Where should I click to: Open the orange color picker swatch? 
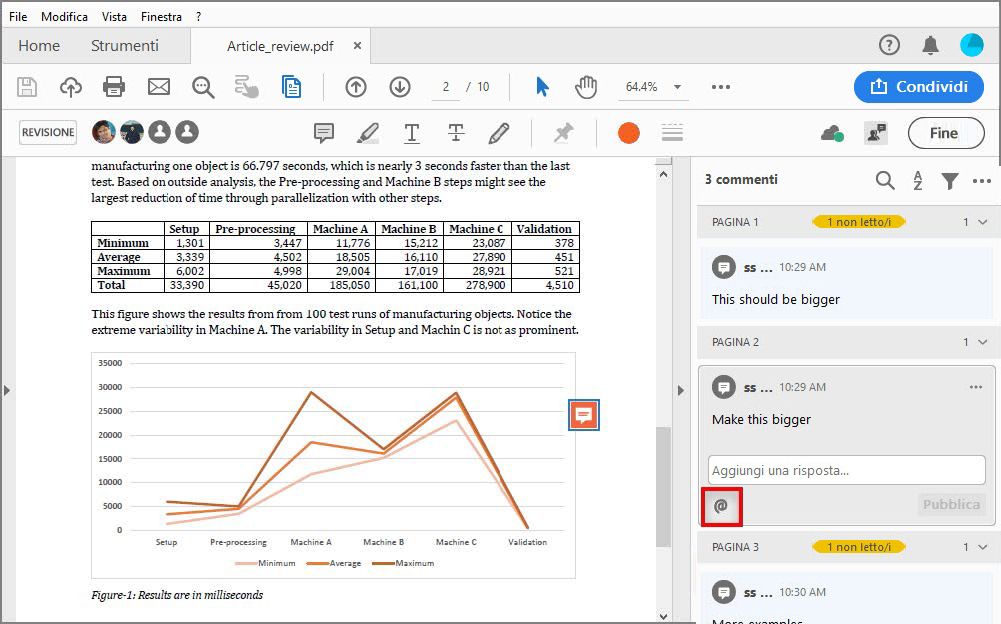coord(629,133)
